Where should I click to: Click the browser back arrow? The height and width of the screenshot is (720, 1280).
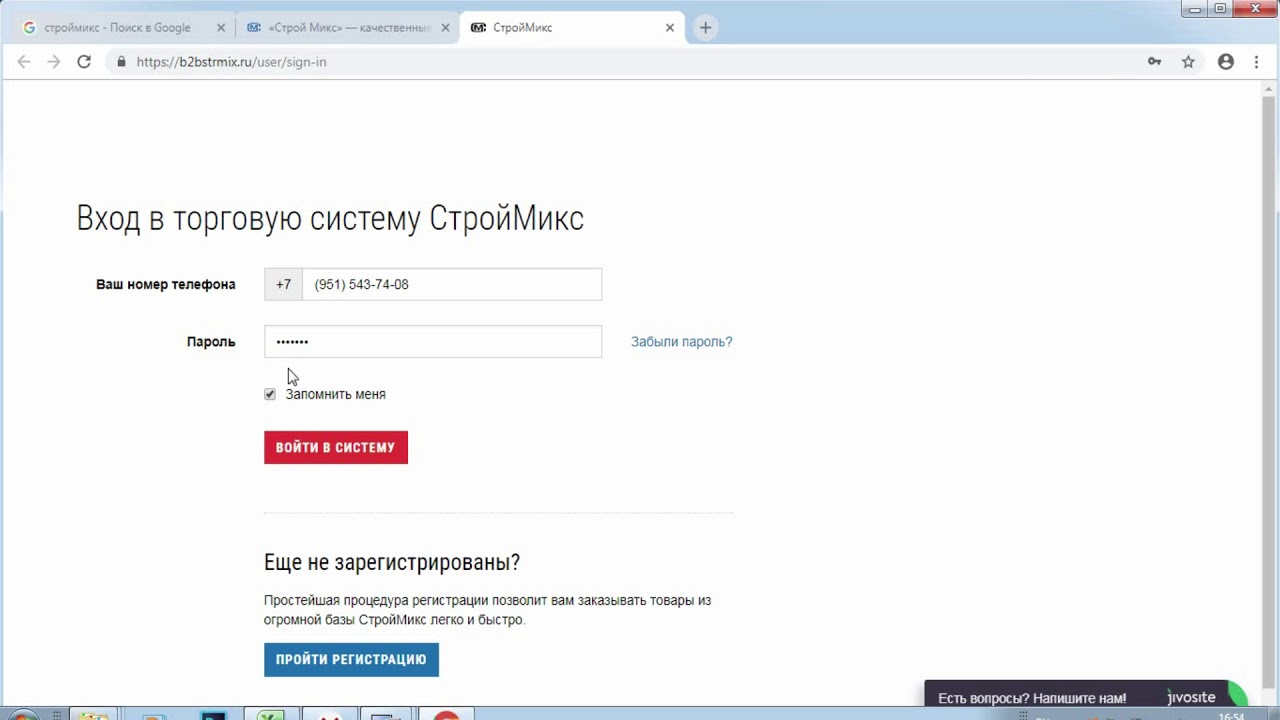(24, 62)
